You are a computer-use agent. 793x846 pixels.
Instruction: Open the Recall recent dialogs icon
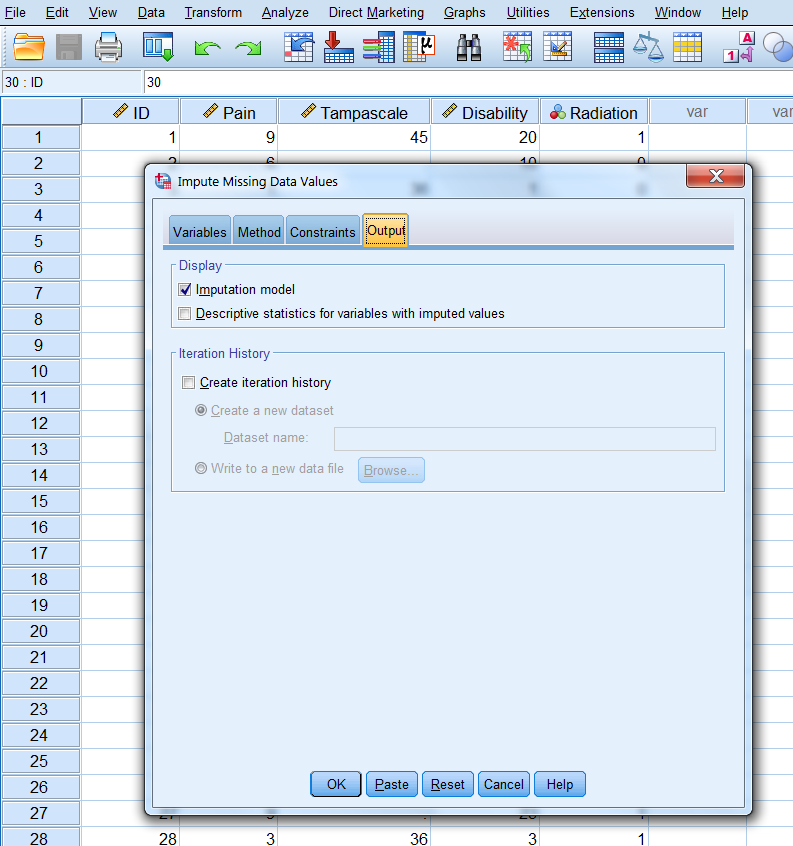tap(158, 46)
